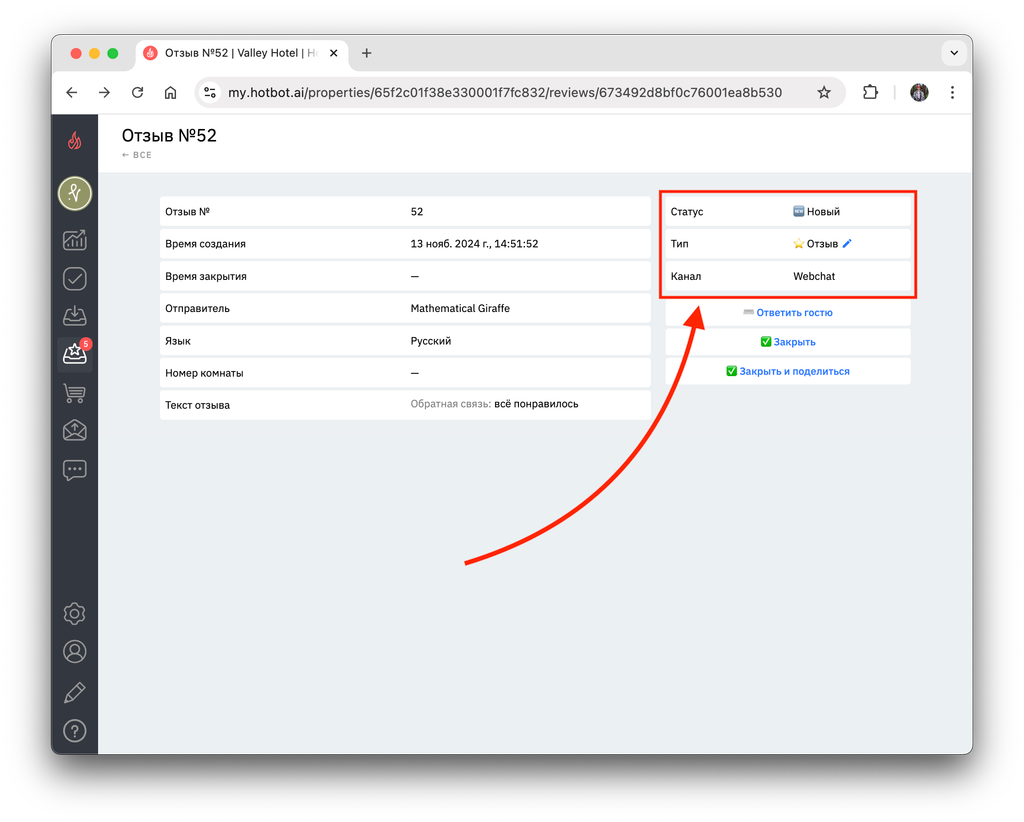
Task: Click the Закрыть button
Action: [x=788, y=342]
